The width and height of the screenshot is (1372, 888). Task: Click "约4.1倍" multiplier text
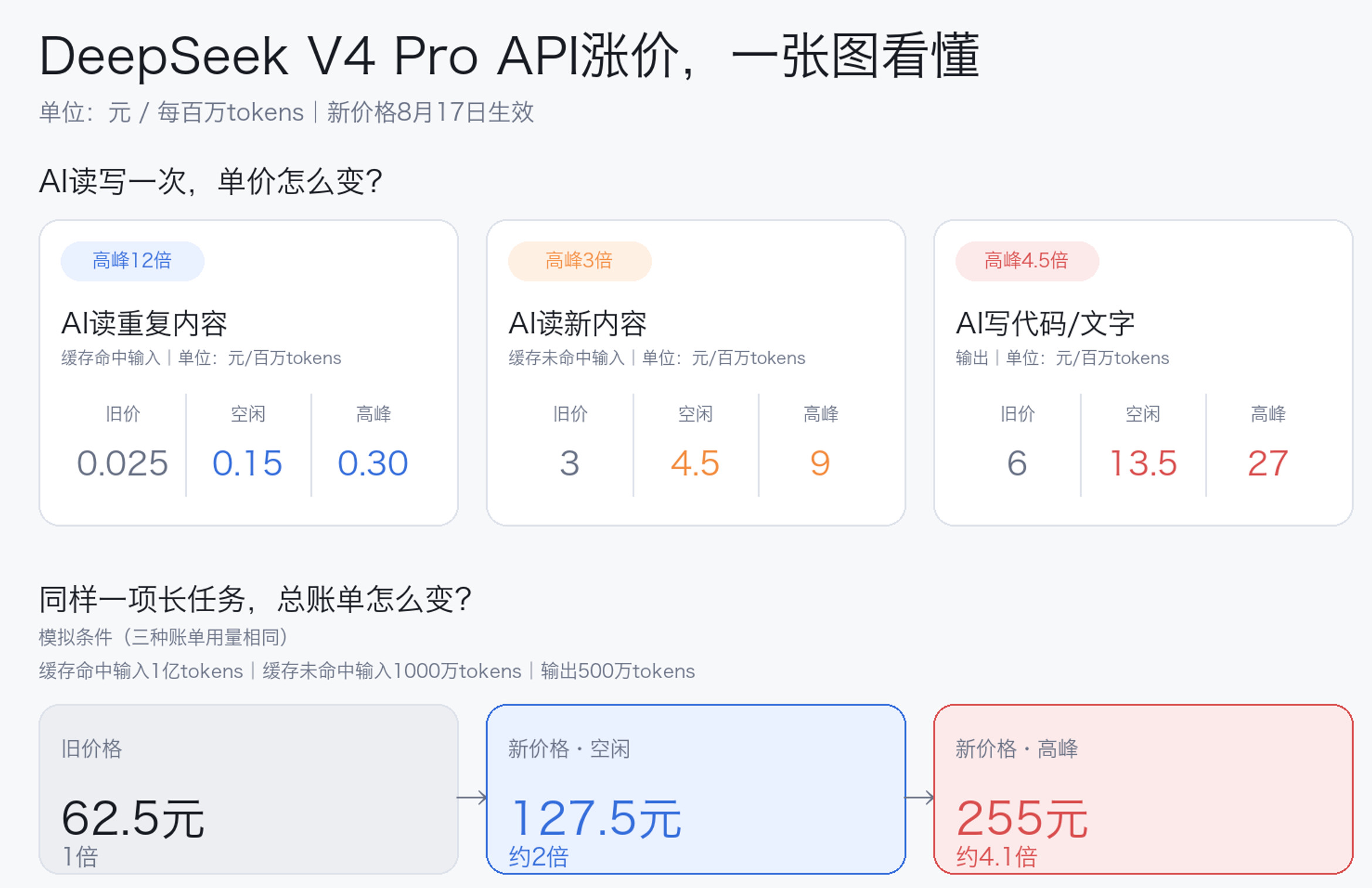click(997, 857)
